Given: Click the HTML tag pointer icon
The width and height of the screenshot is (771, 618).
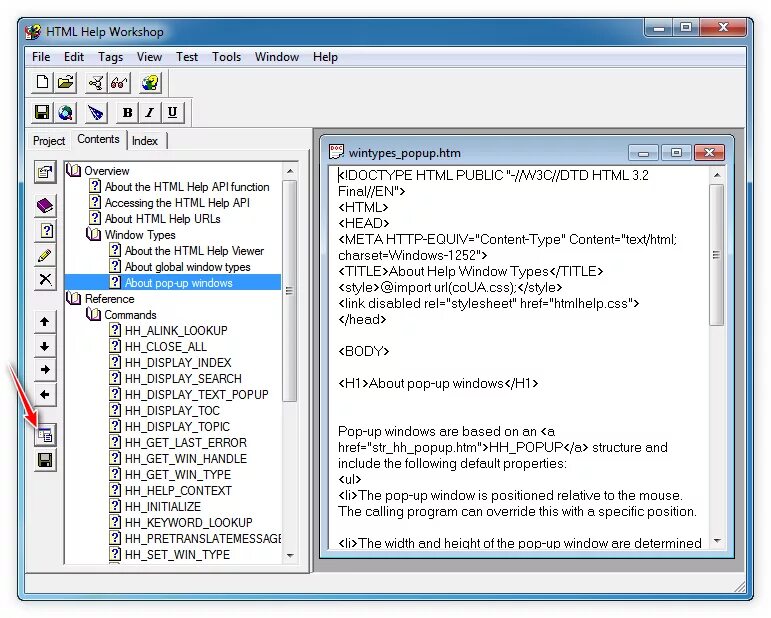Looking at the screenshot, I should (x=96, y=113).
